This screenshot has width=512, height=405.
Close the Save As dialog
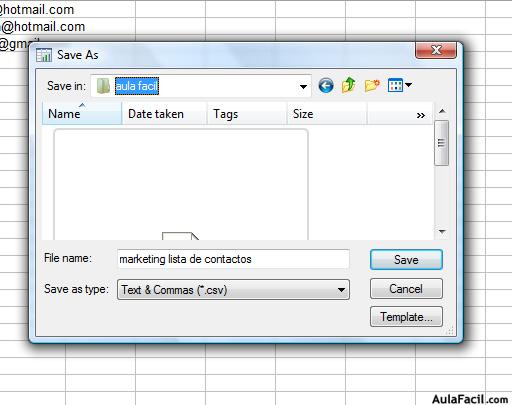(x=436, y=50)
